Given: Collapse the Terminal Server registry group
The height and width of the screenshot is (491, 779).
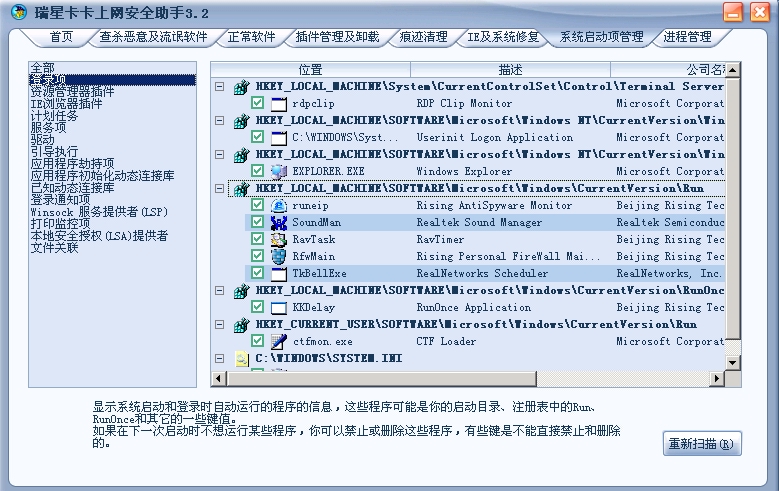Looking at the screenshot, I should [x=220, y=86].
